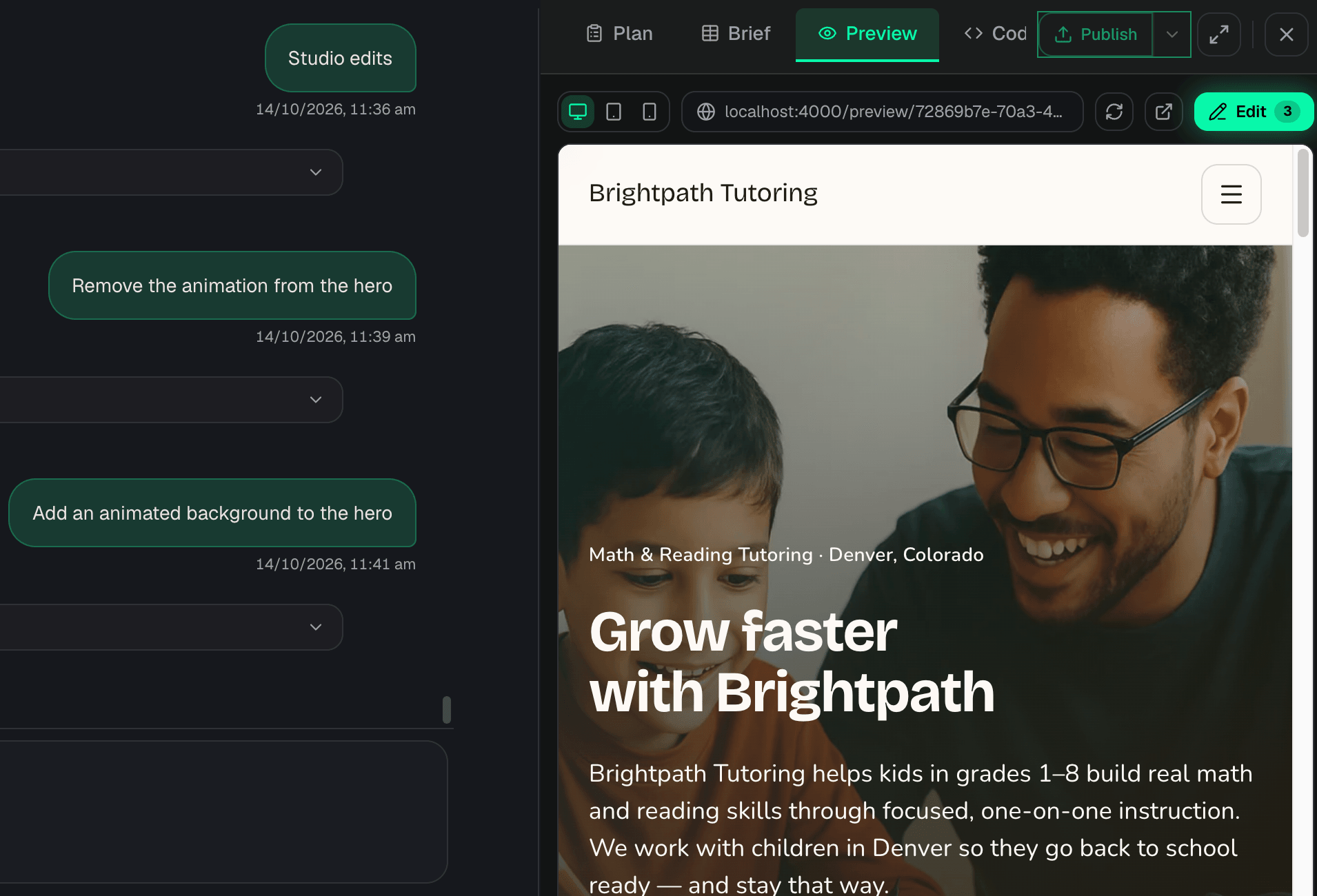Click the preview page vertical scrollbar

click(1303, 194)
